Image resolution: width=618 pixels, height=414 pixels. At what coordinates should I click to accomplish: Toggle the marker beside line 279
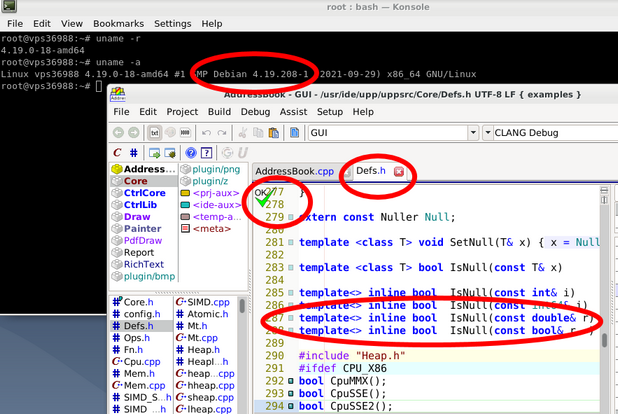tap(291, 217)
